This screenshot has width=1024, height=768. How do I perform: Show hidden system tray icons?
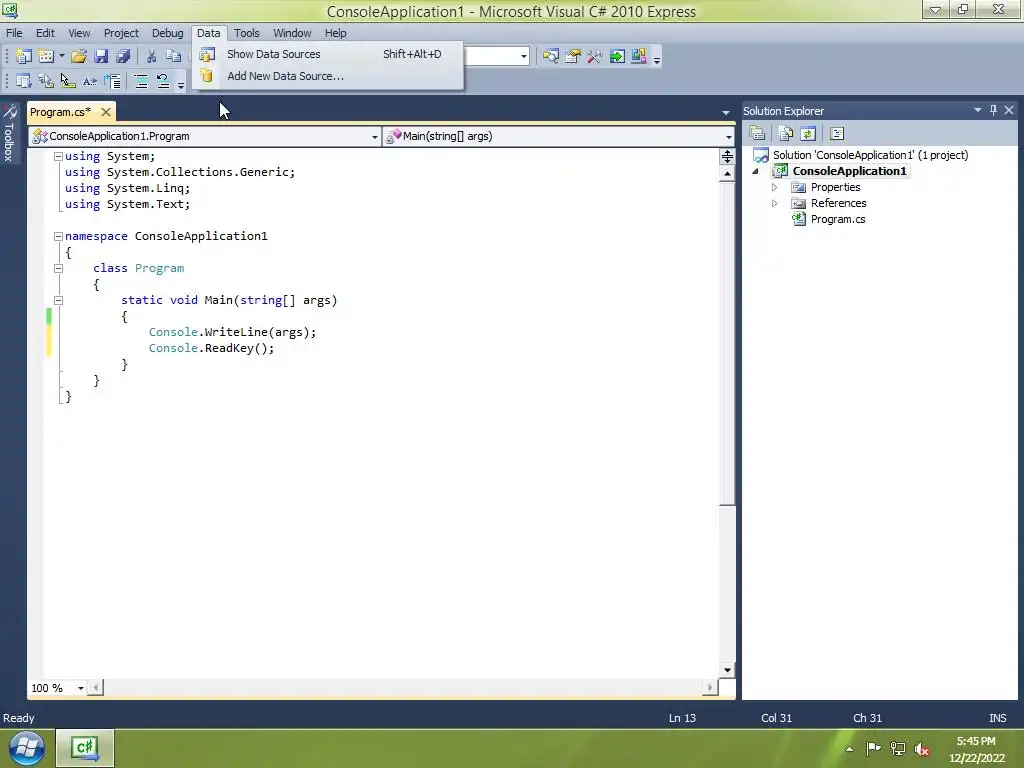pos(849,749)
